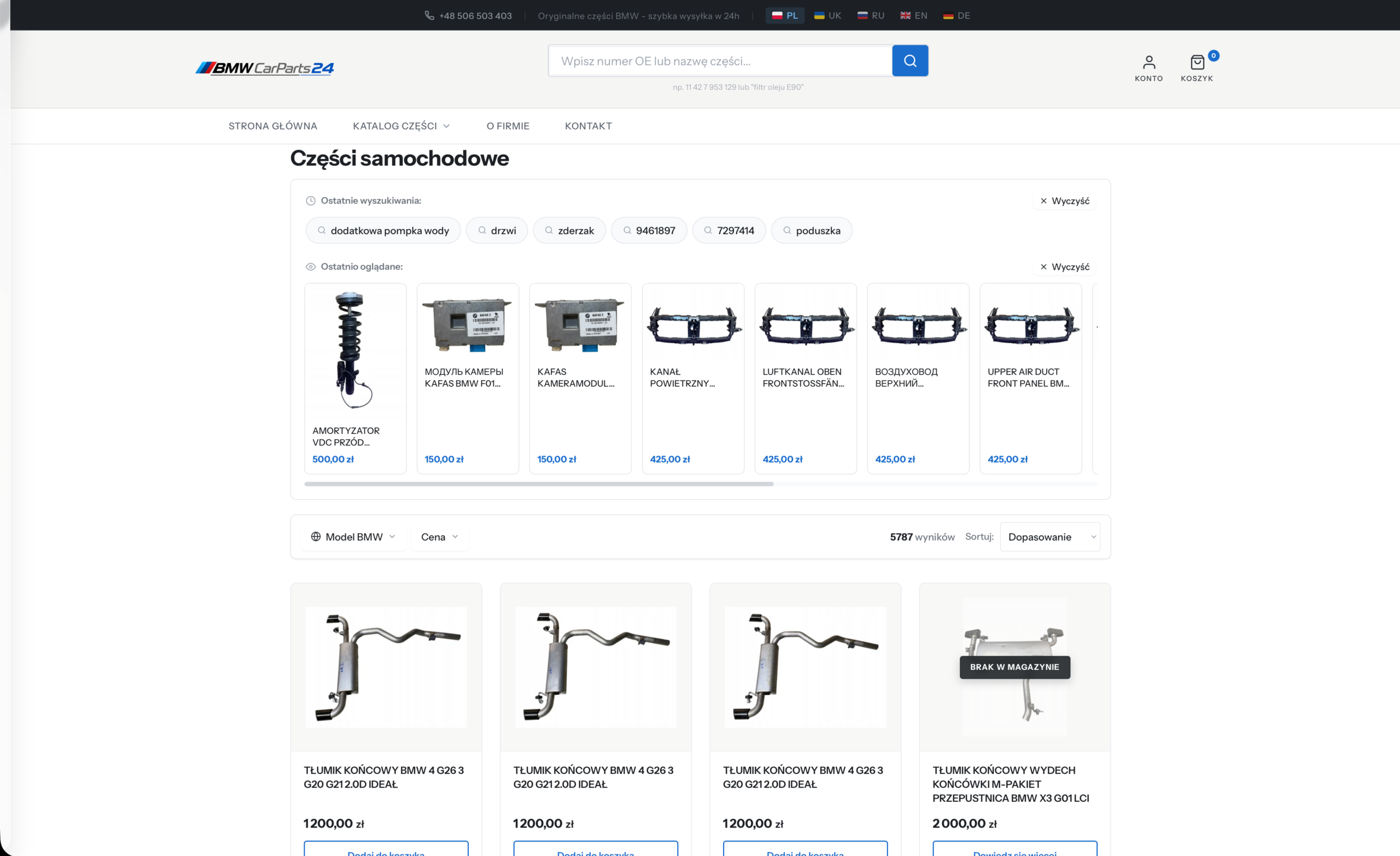Viewport: 1400px width, 856px height.
Task: Switch language to RU with Russian flag
Action: click(871, 15)
